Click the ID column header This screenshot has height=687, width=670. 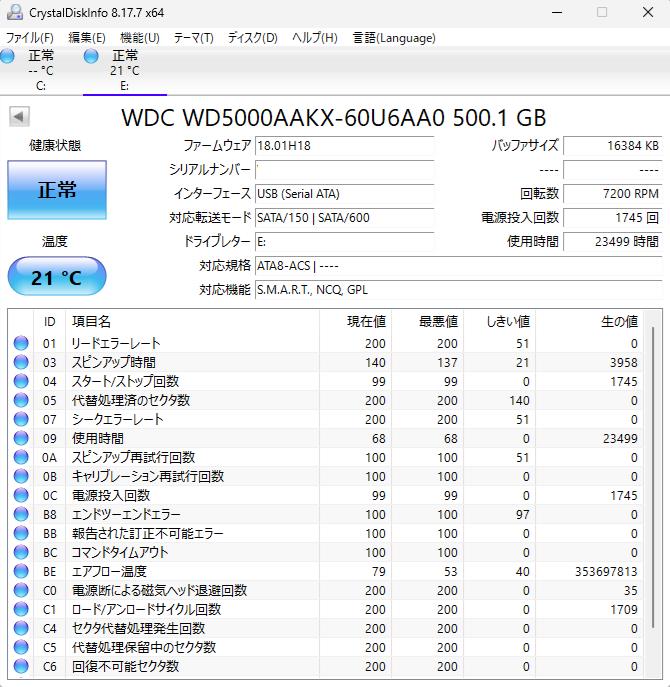[x=50, y=322]
